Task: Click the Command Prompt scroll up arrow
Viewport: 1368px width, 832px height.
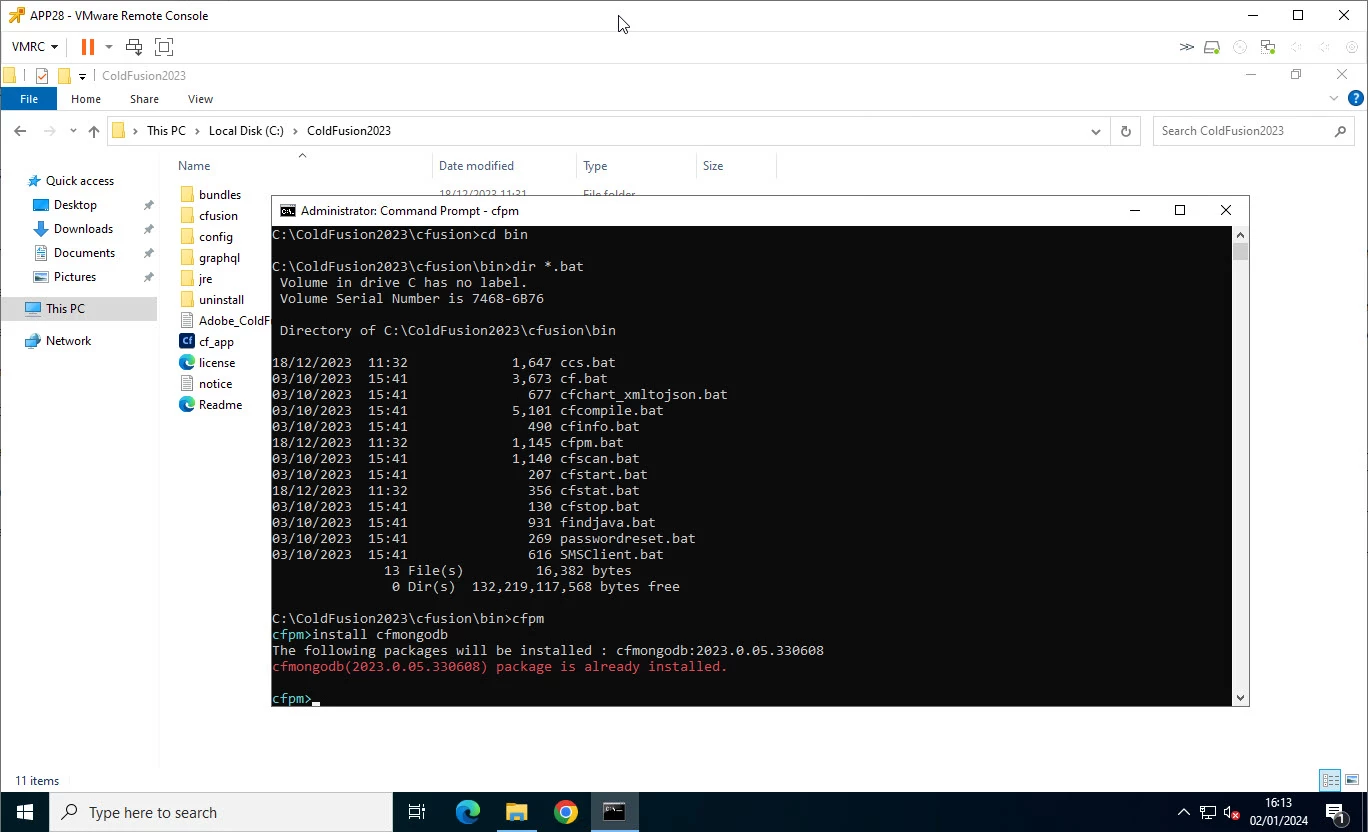Action: 1240,235
